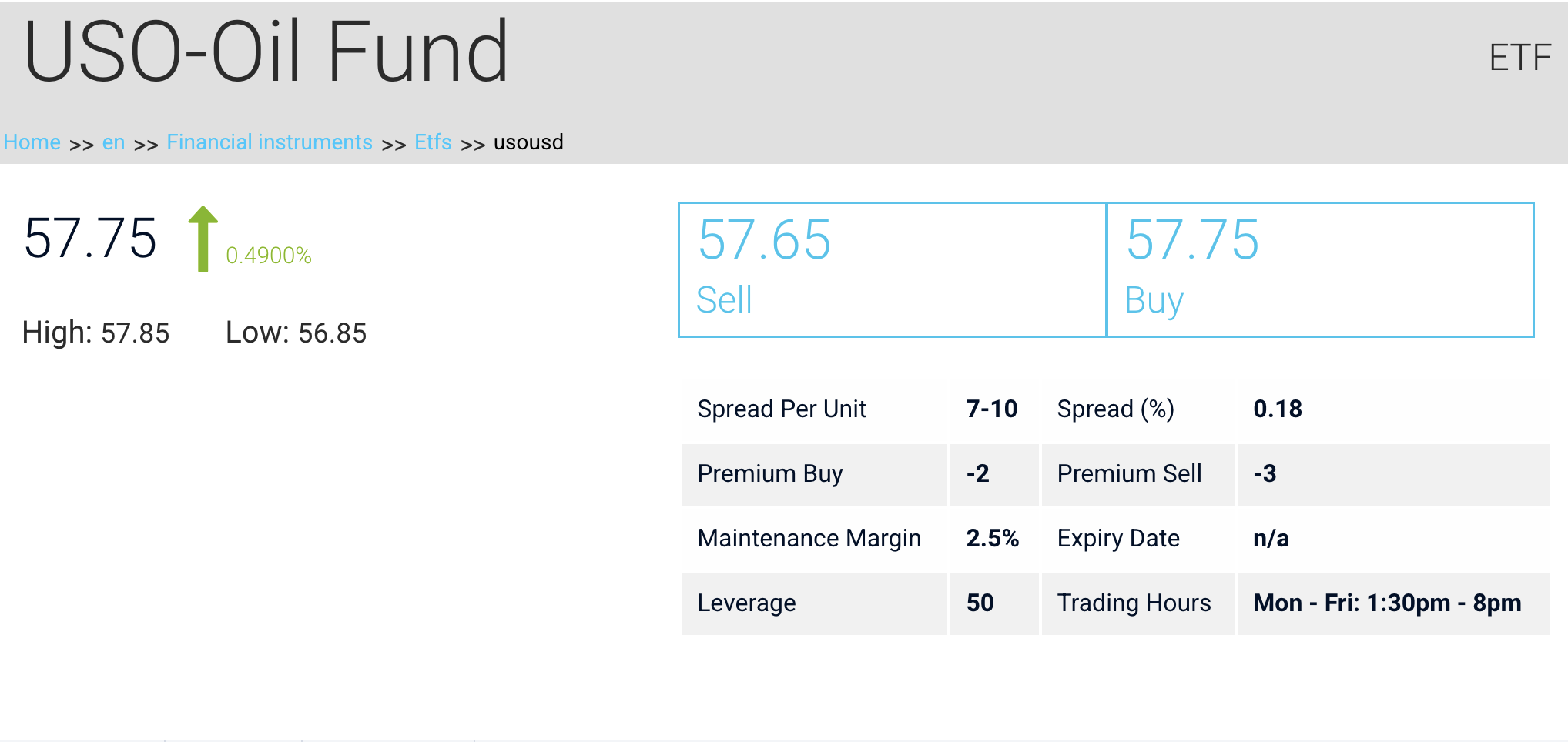The height and width of the screenshot is (742, 1568).
Task: Open the Etfs breadcrumb link
Action: (x=433, y=142)
